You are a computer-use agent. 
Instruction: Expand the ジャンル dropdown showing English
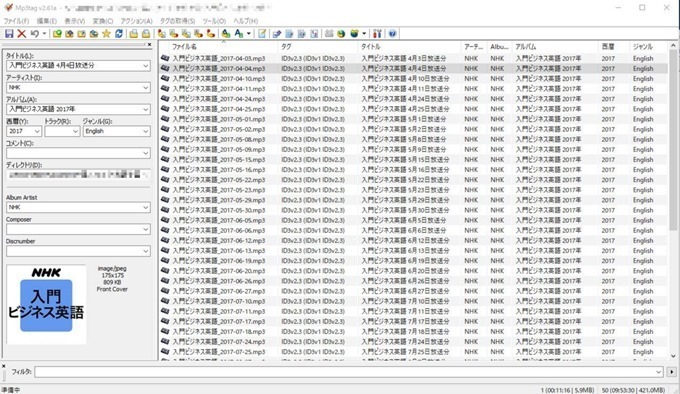(146, 131)
